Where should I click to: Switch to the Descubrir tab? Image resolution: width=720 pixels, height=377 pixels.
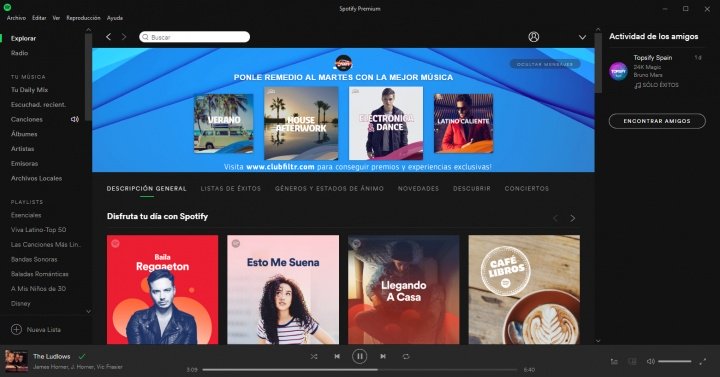point(472,188)
